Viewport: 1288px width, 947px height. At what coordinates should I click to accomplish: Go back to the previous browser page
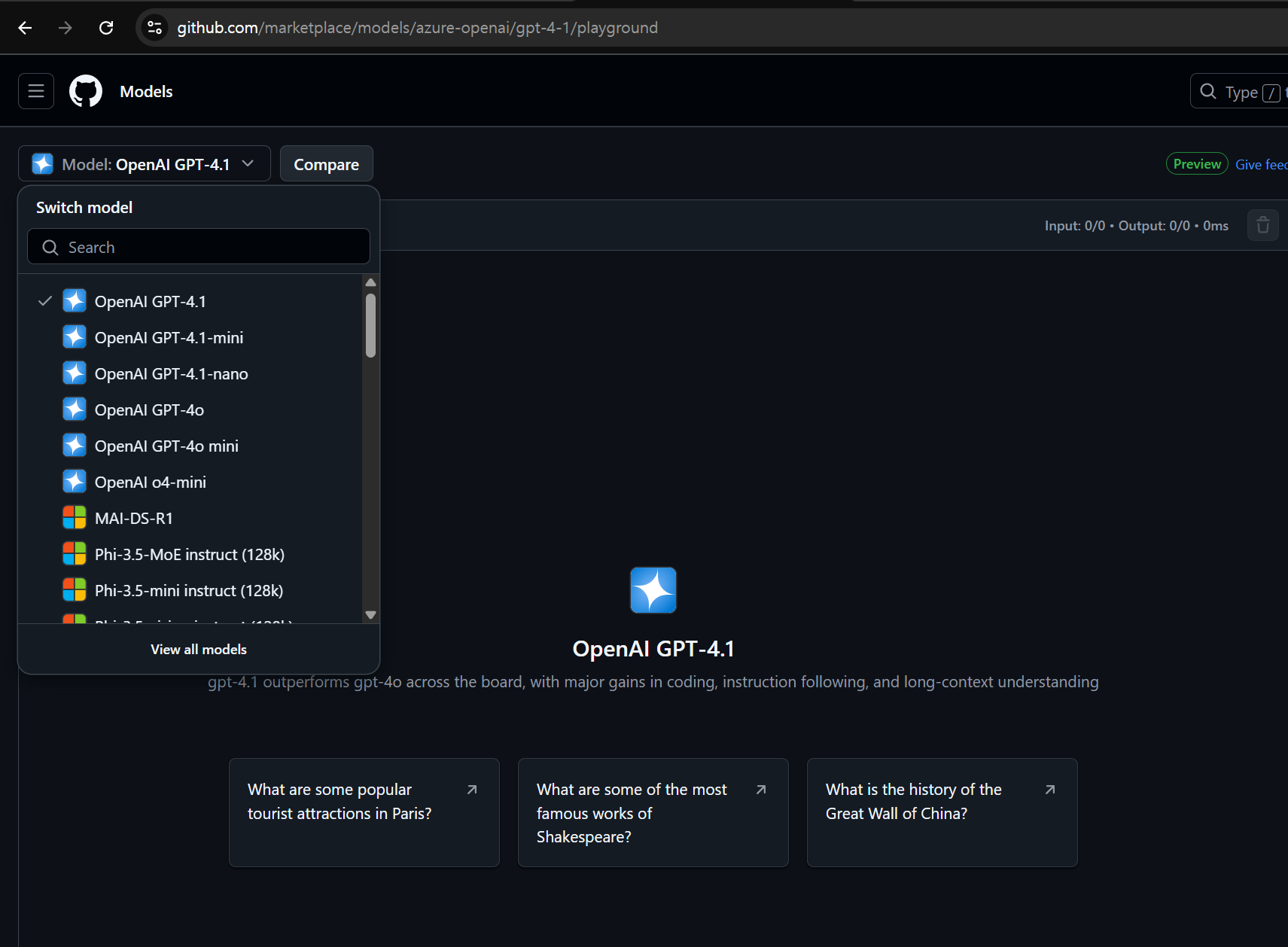coord(25,28)
